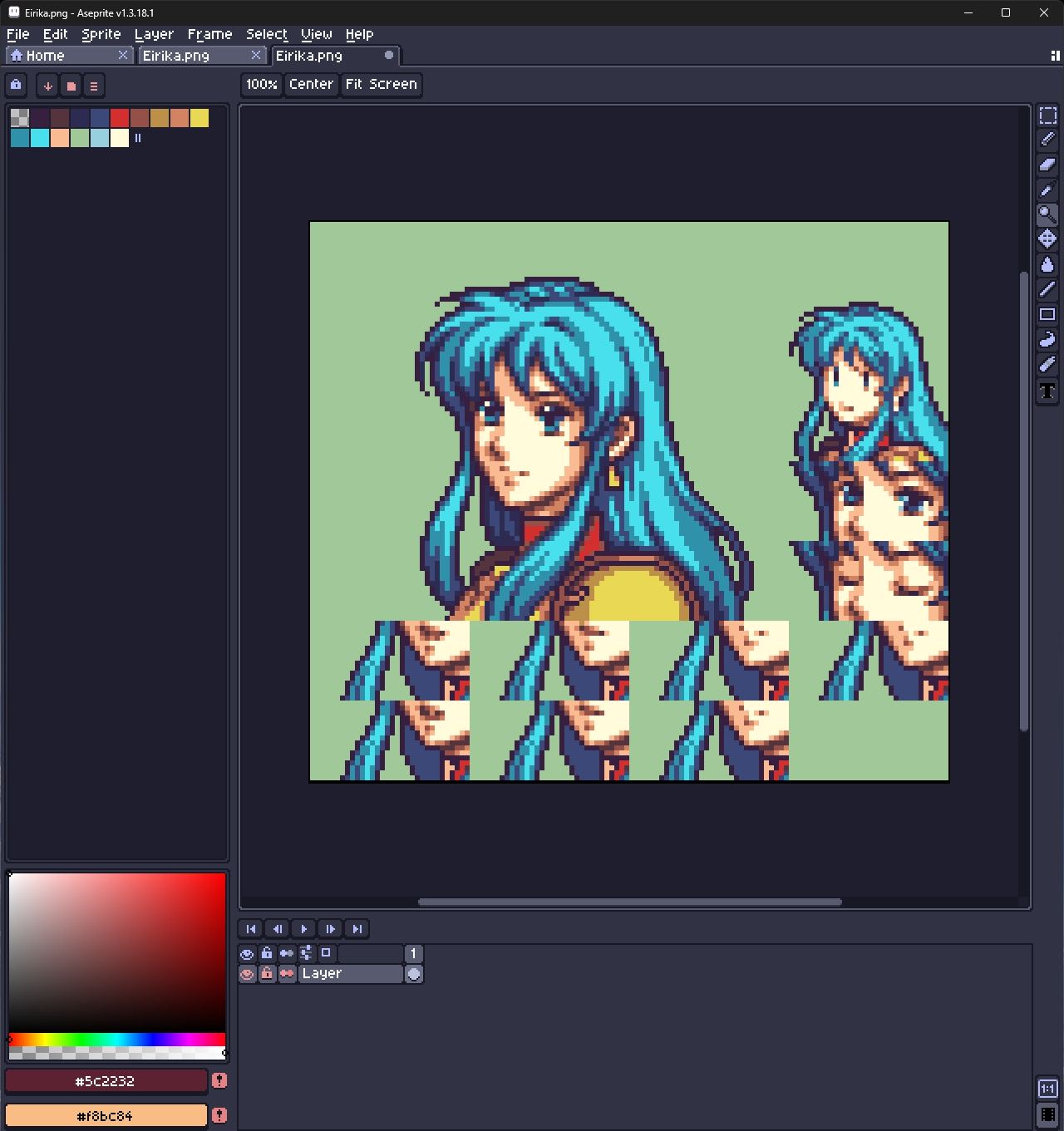1064x1131 pixels.
Task: Select the transparent checkered palette swatch
Action: [20, 118]
